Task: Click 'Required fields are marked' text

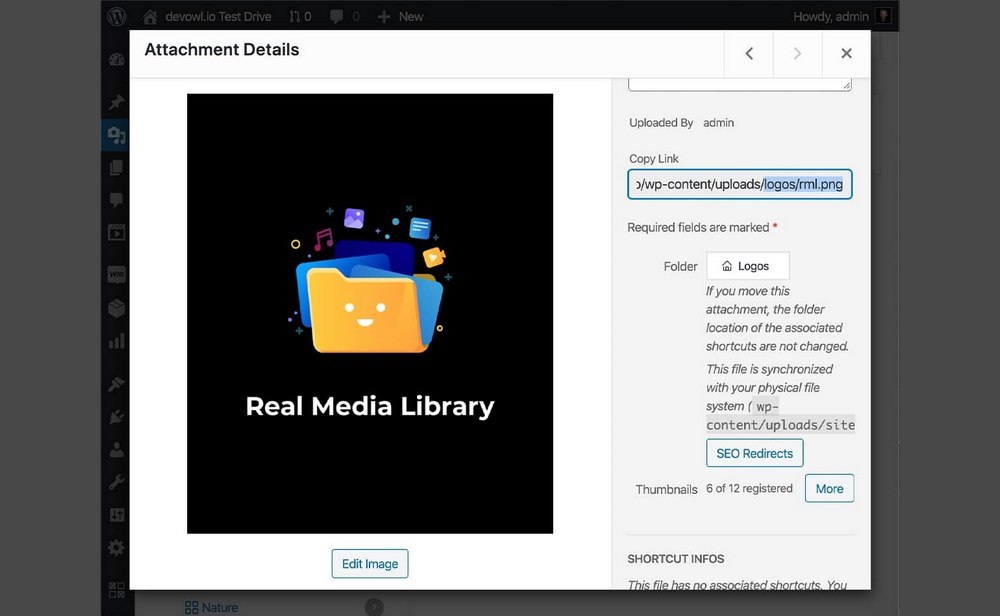Action: 698,228
